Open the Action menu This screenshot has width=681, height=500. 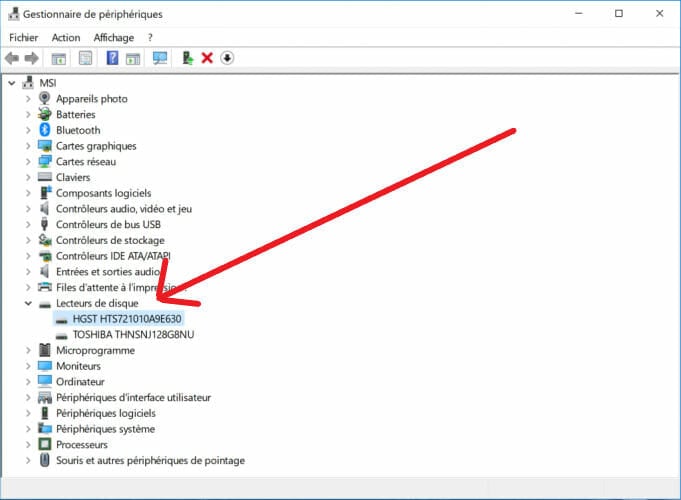pos(66,38)
